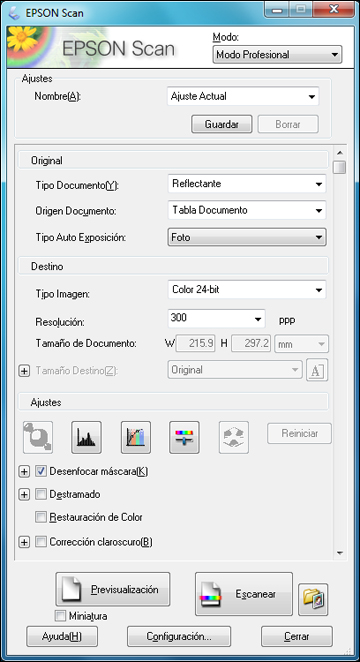Click the Escanear button

coord(244,594)
